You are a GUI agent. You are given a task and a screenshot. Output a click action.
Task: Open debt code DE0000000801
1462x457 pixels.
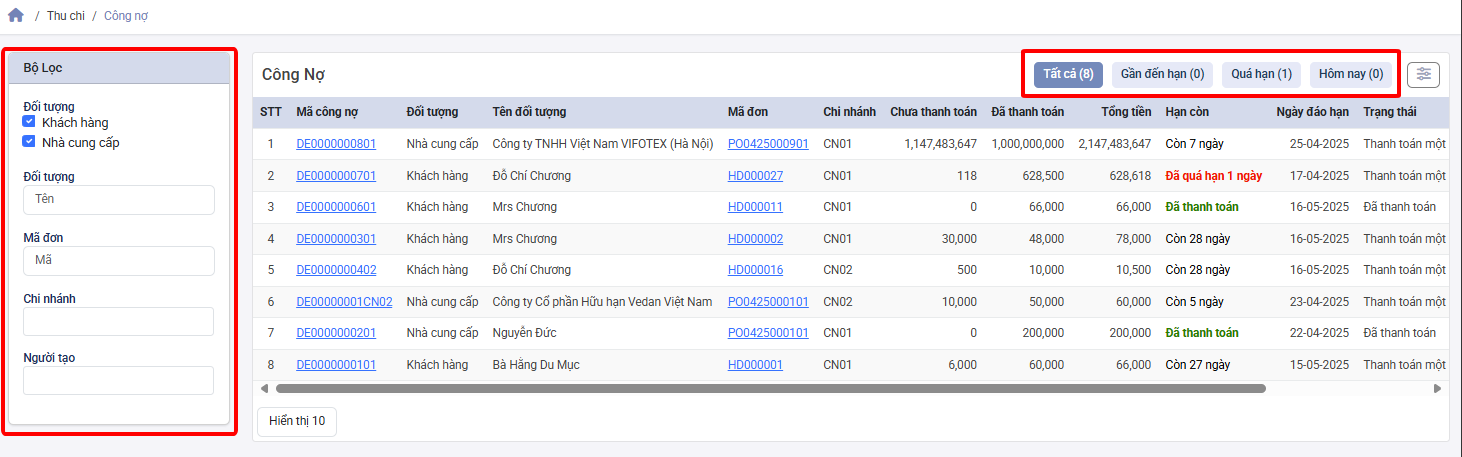[336, 144]
